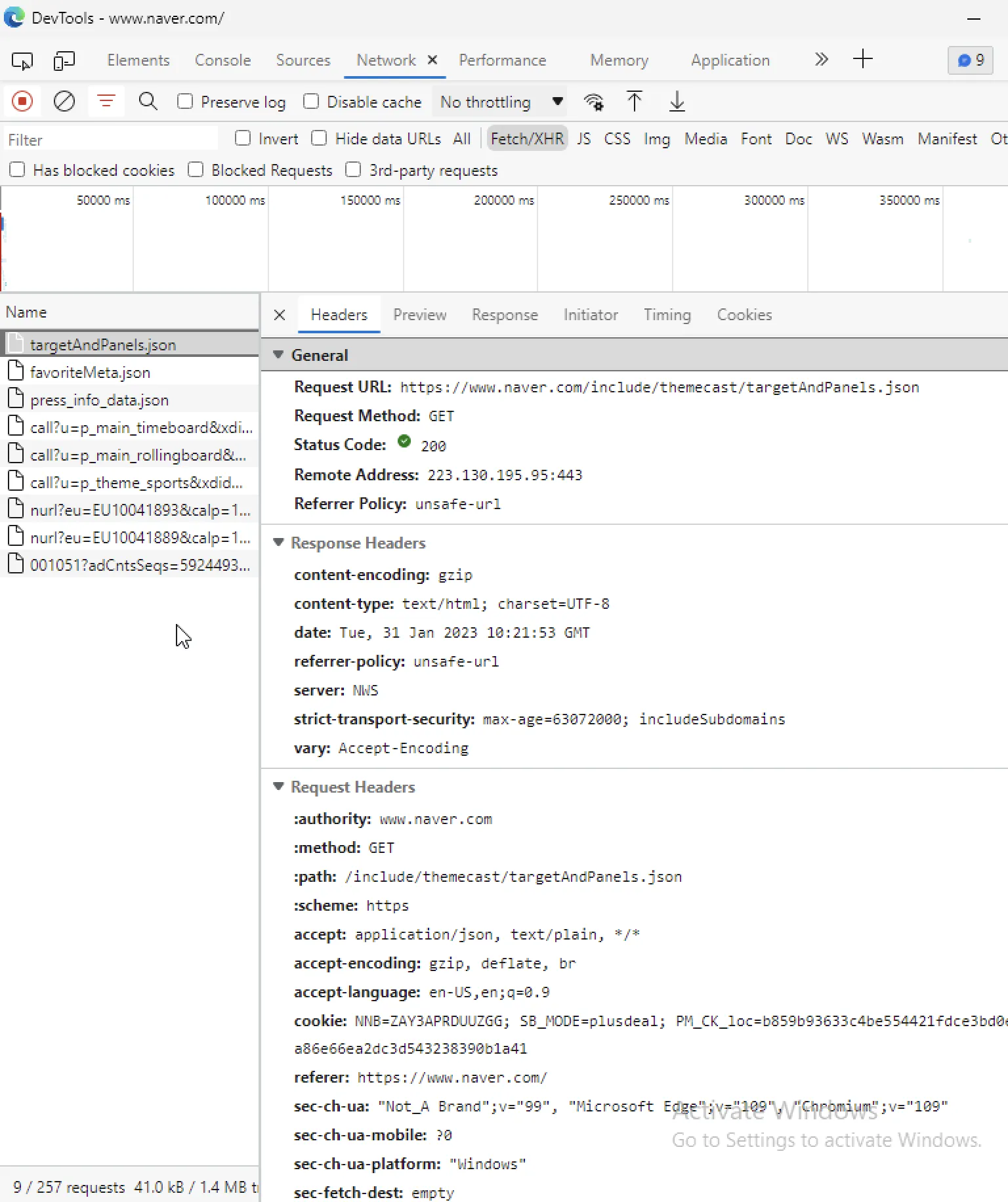1008x1202 pixels.
Task: Open the Performance tab
Action: tap(502, 60)
